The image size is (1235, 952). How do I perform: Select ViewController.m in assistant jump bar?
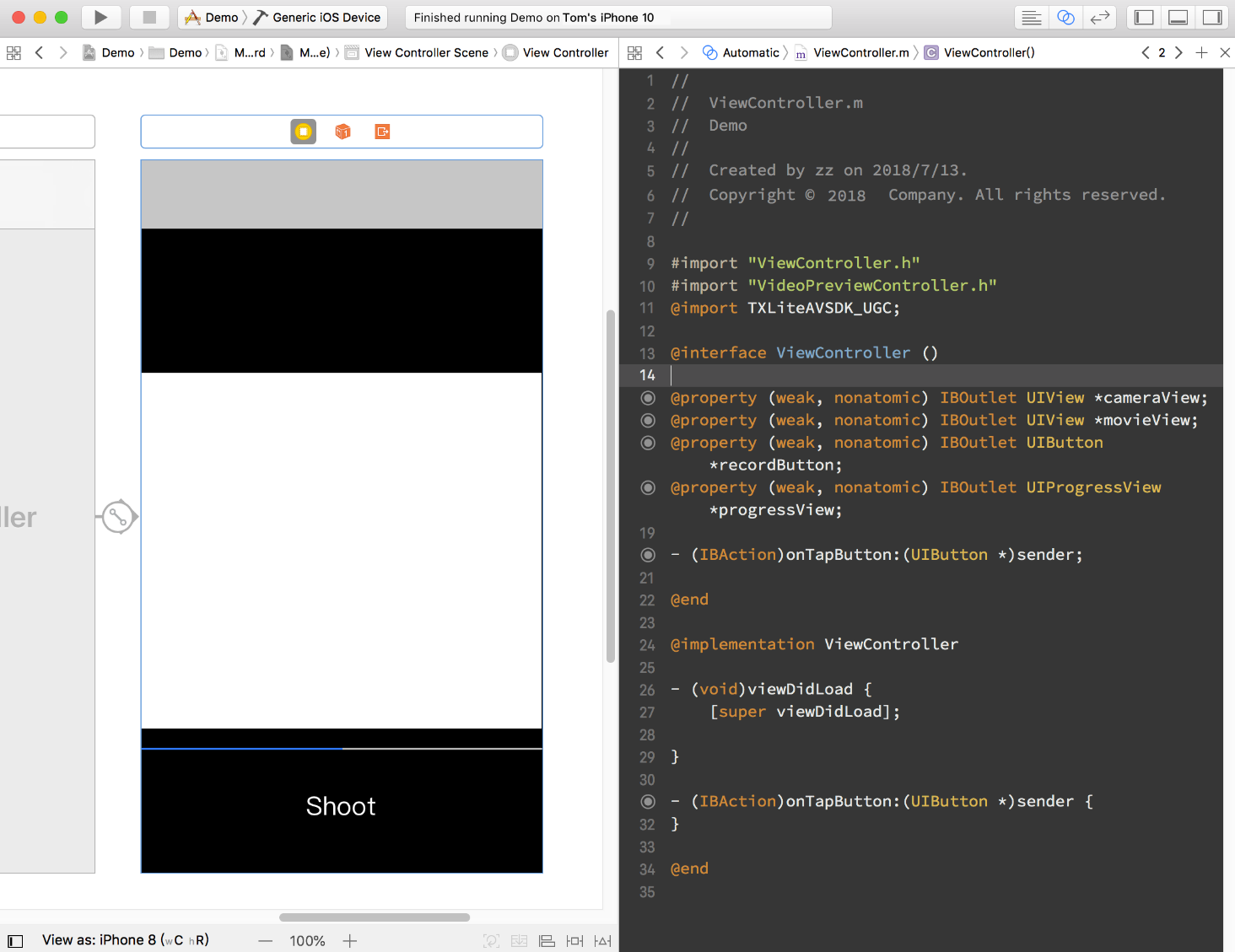coord(860,52)
